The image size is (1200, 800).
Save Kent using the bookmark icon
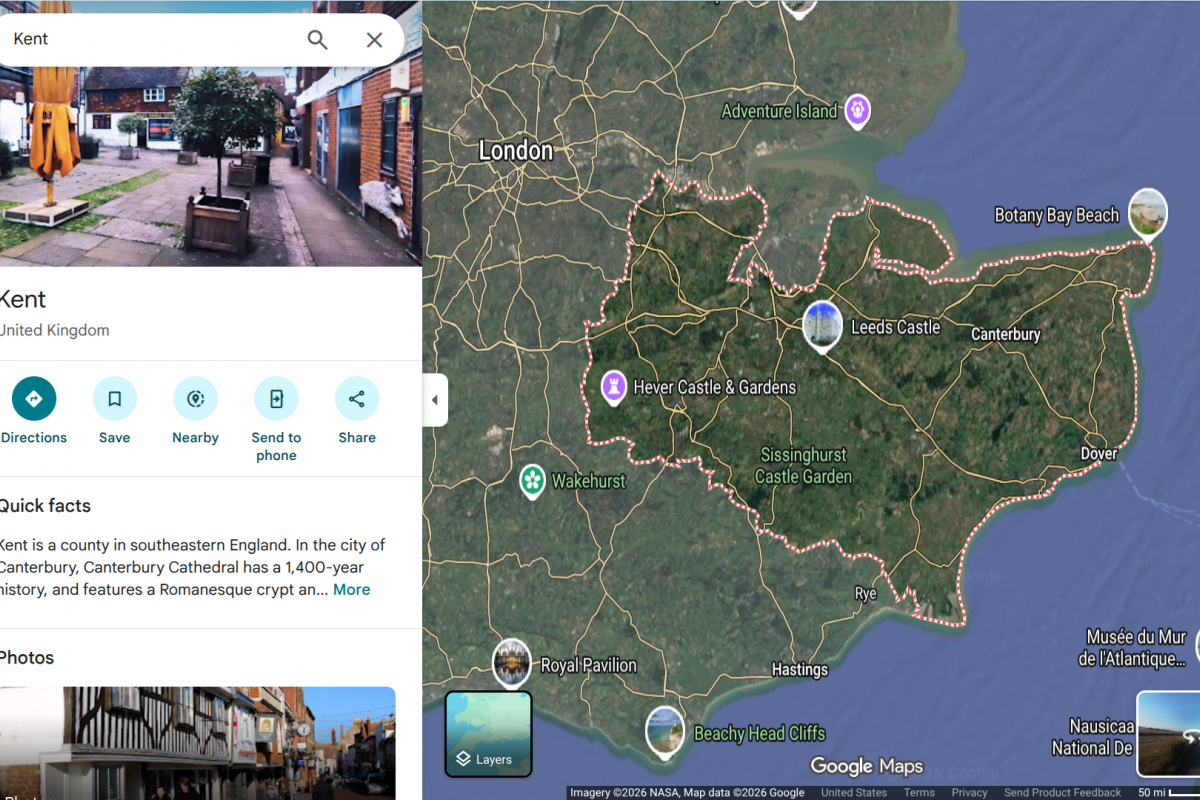[x=115, y=399]
